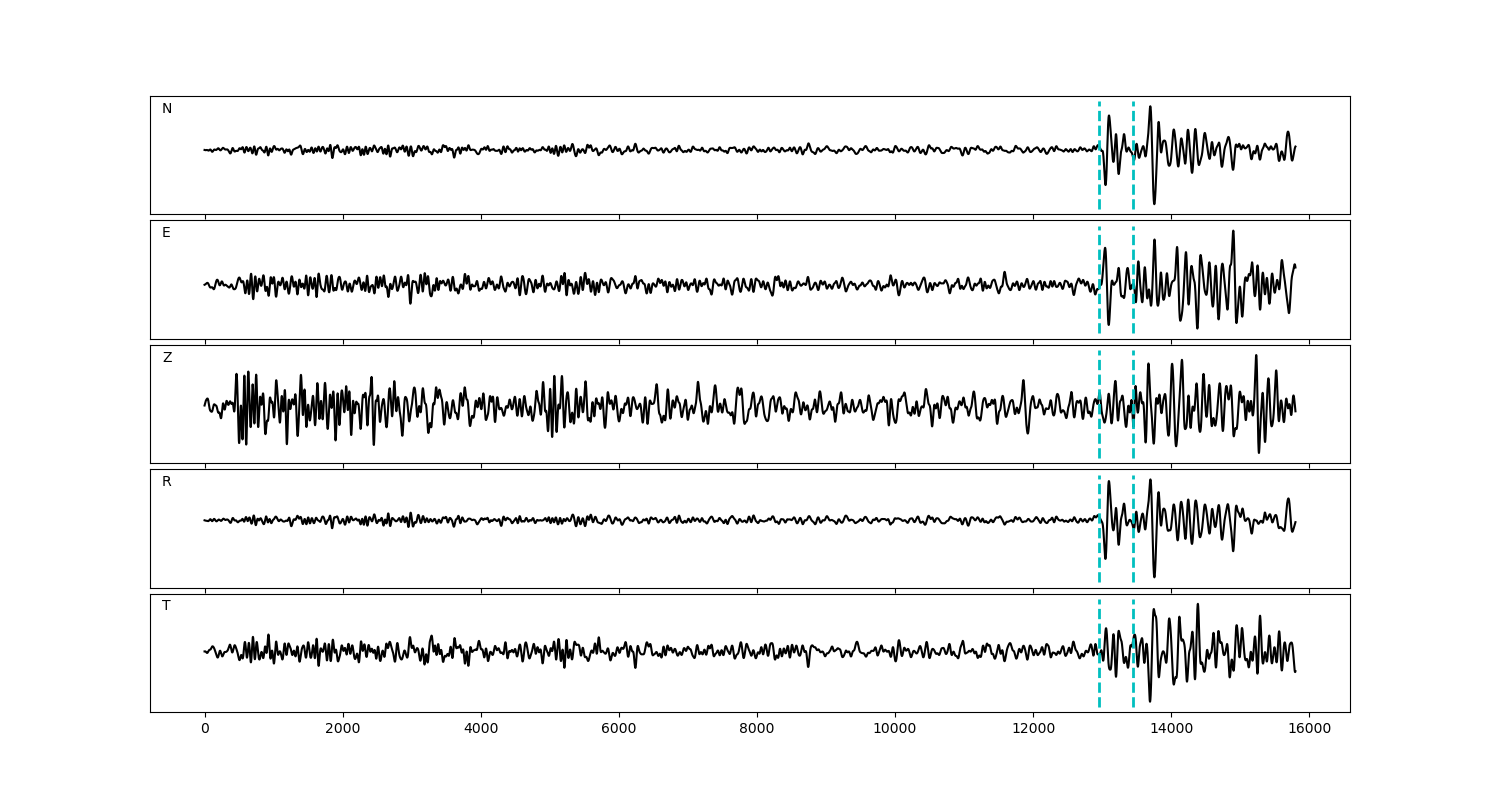This screenshot has width=1500, height=800.
Task: Click the x-axis tick label 0
Action: pyautogui.click(x=205, y=730)
